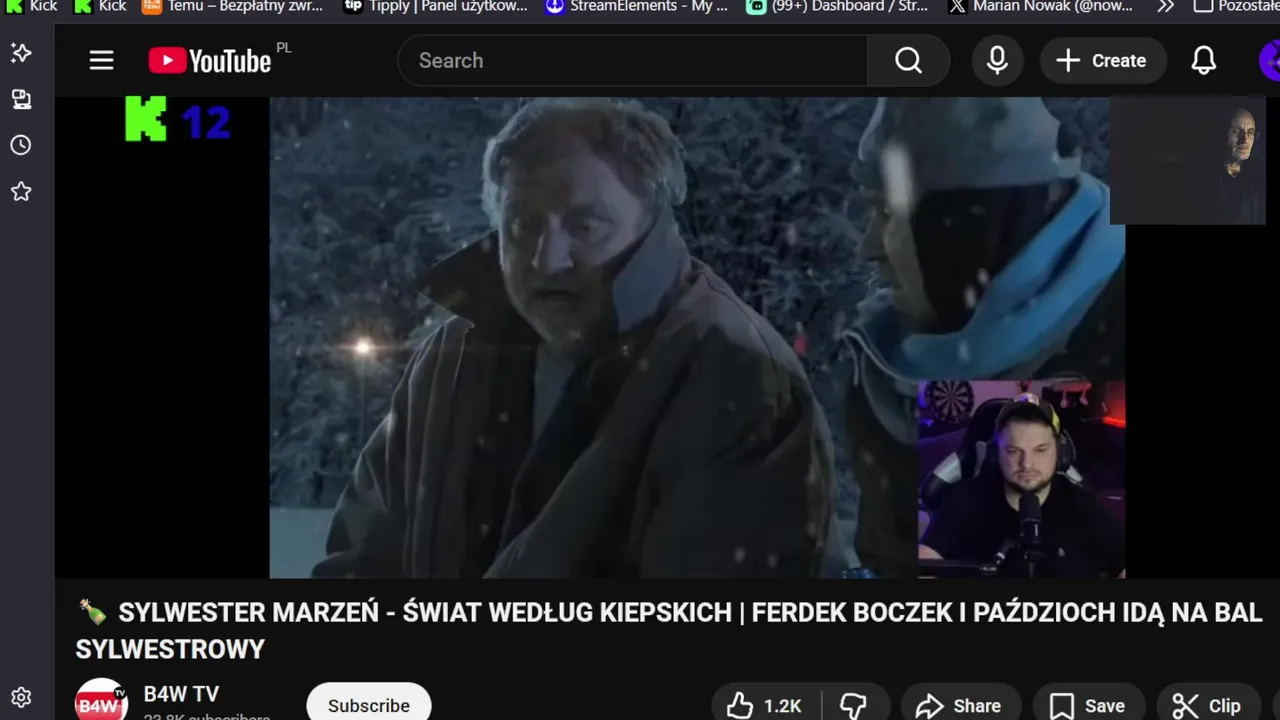Create a Clip of the video
Screen dimensions: 1280x720
(1206, 705)
